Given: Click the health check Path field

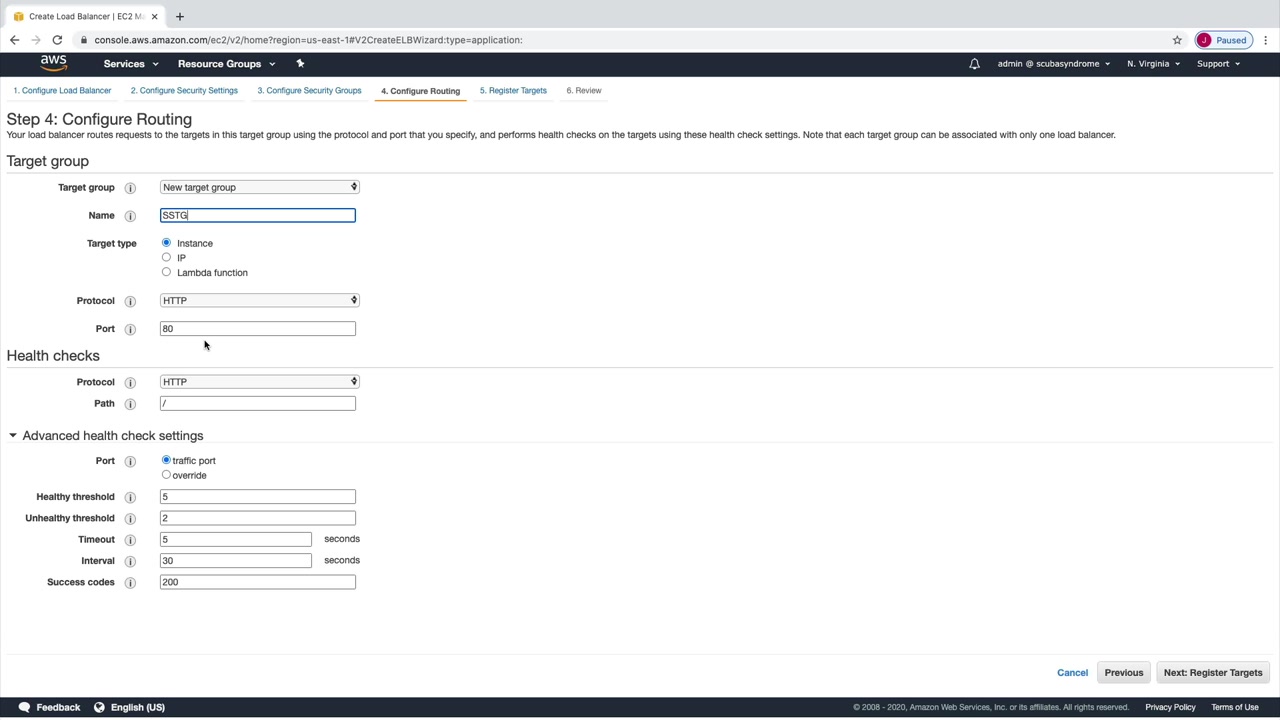Looking at the screenshot, I should (x=258, y=403).
